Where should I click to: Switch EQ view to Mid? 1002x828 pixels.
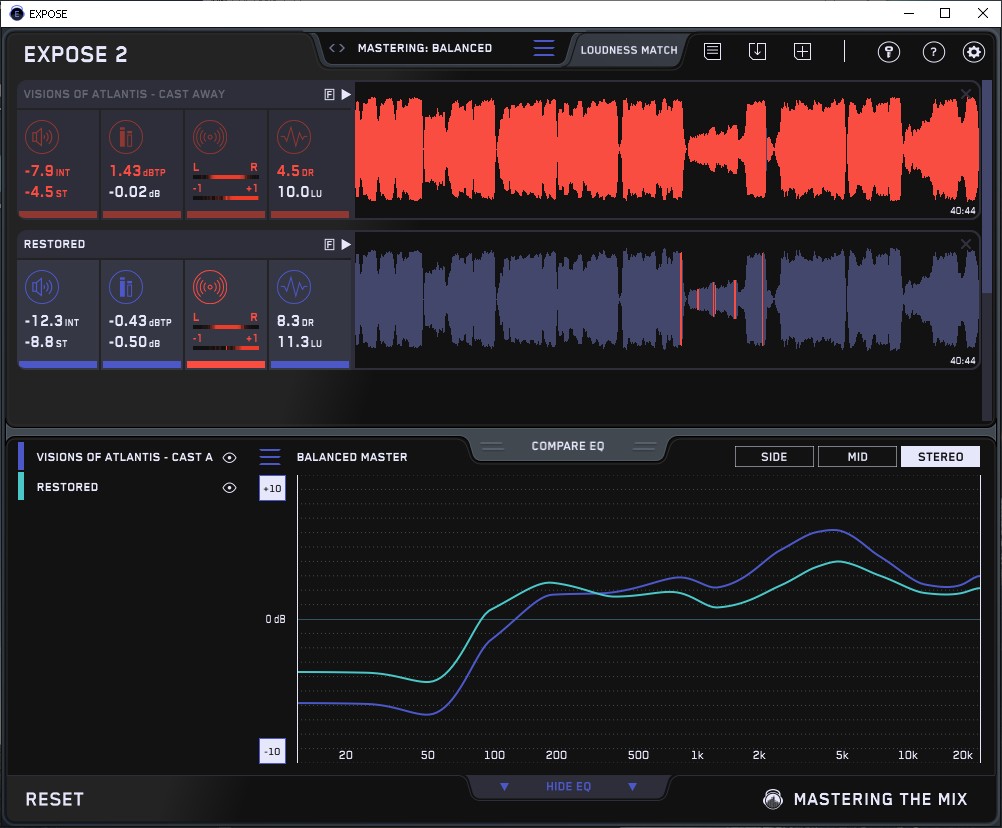click(857, 457)
